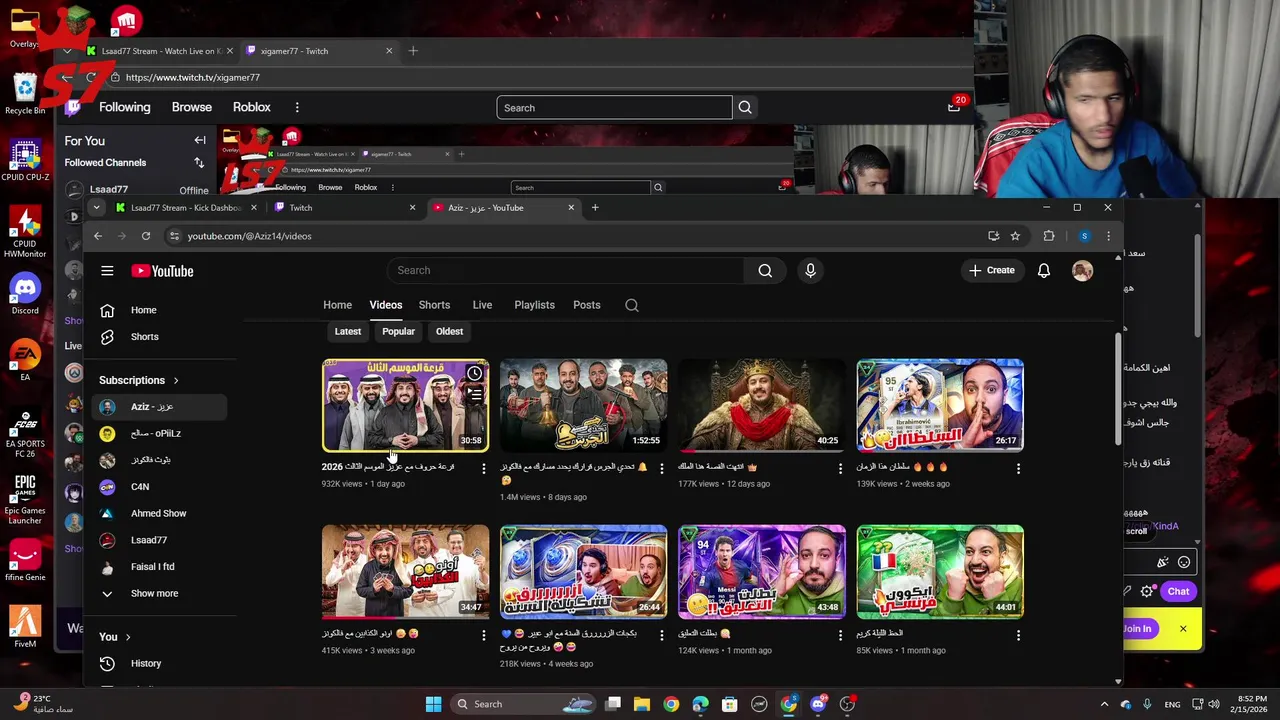This screenshot has width=1280, height=720.
Task: Open tab search dropdown in Twitch window
Action: (67, 51)
